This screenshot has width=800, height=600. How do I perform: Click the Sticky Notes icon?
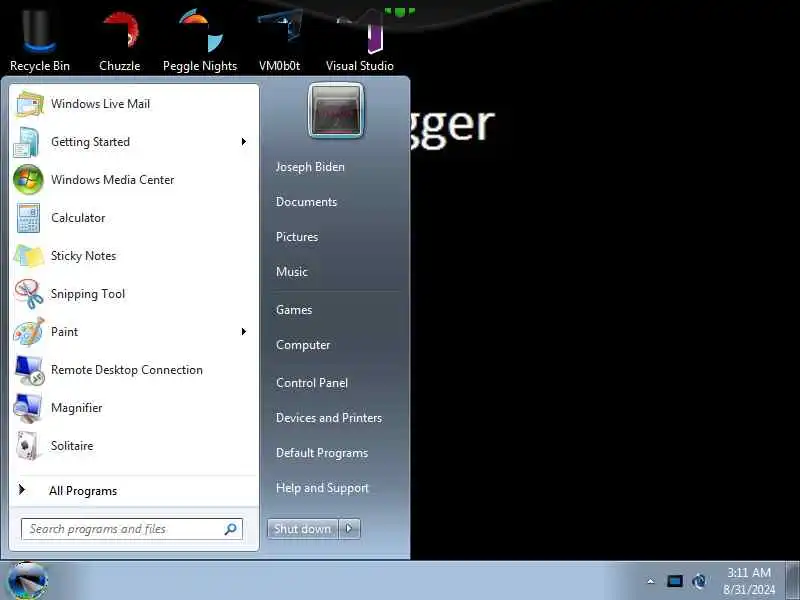[29, 256]
